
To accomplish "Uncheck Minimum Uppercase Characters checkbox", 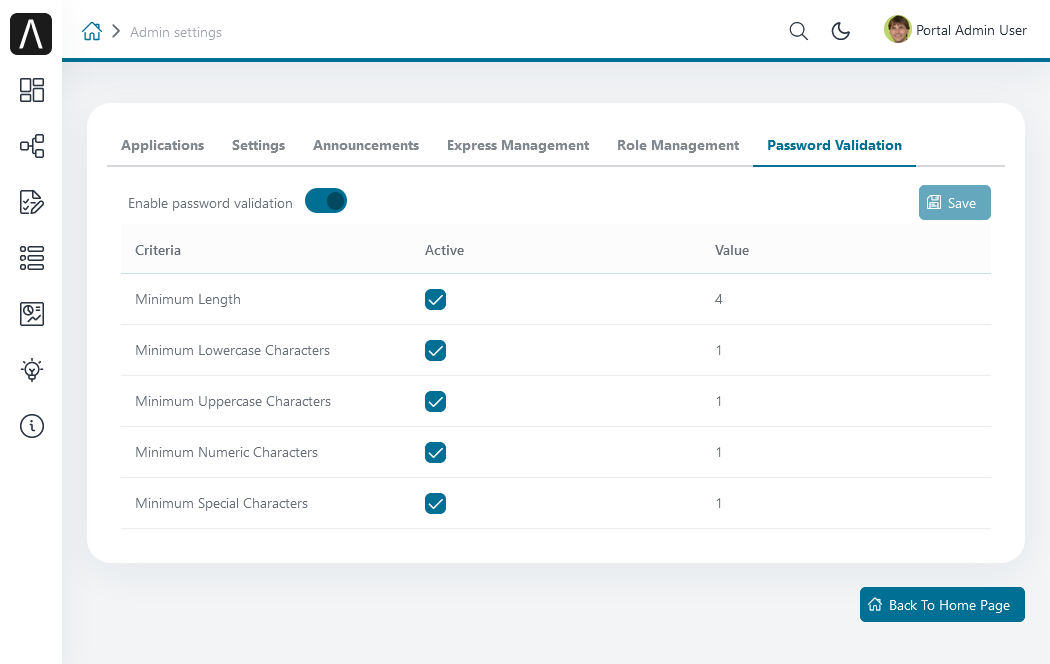I will 435,401.
